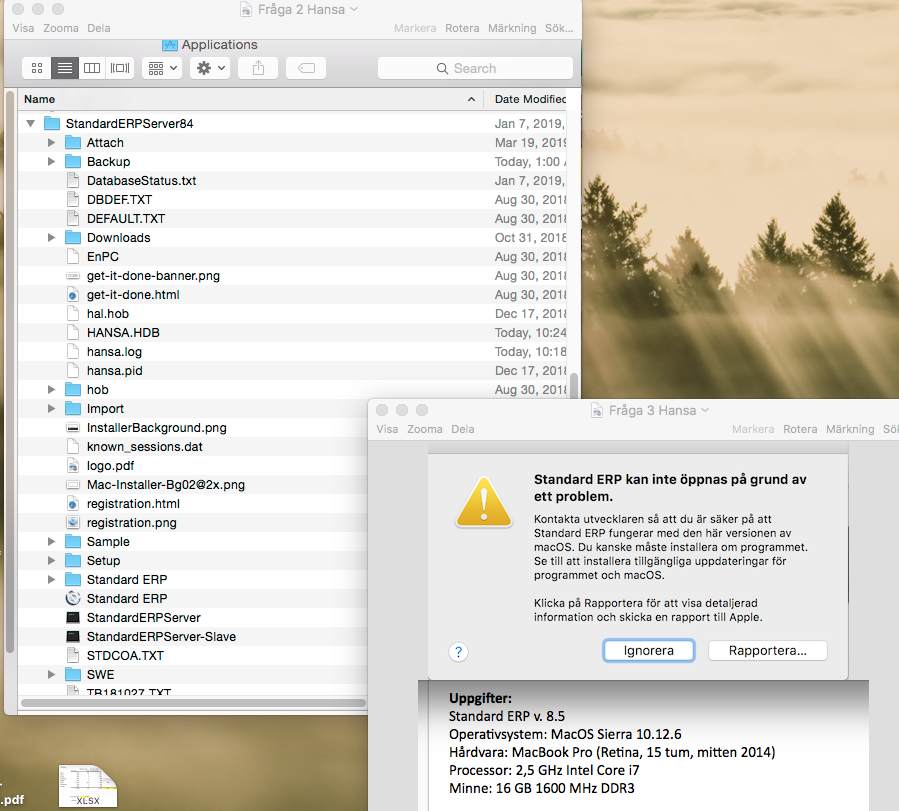Select the registration.html file icon
Image resolution: width=899 pixels, height=811 pixels.
(73, 503)
